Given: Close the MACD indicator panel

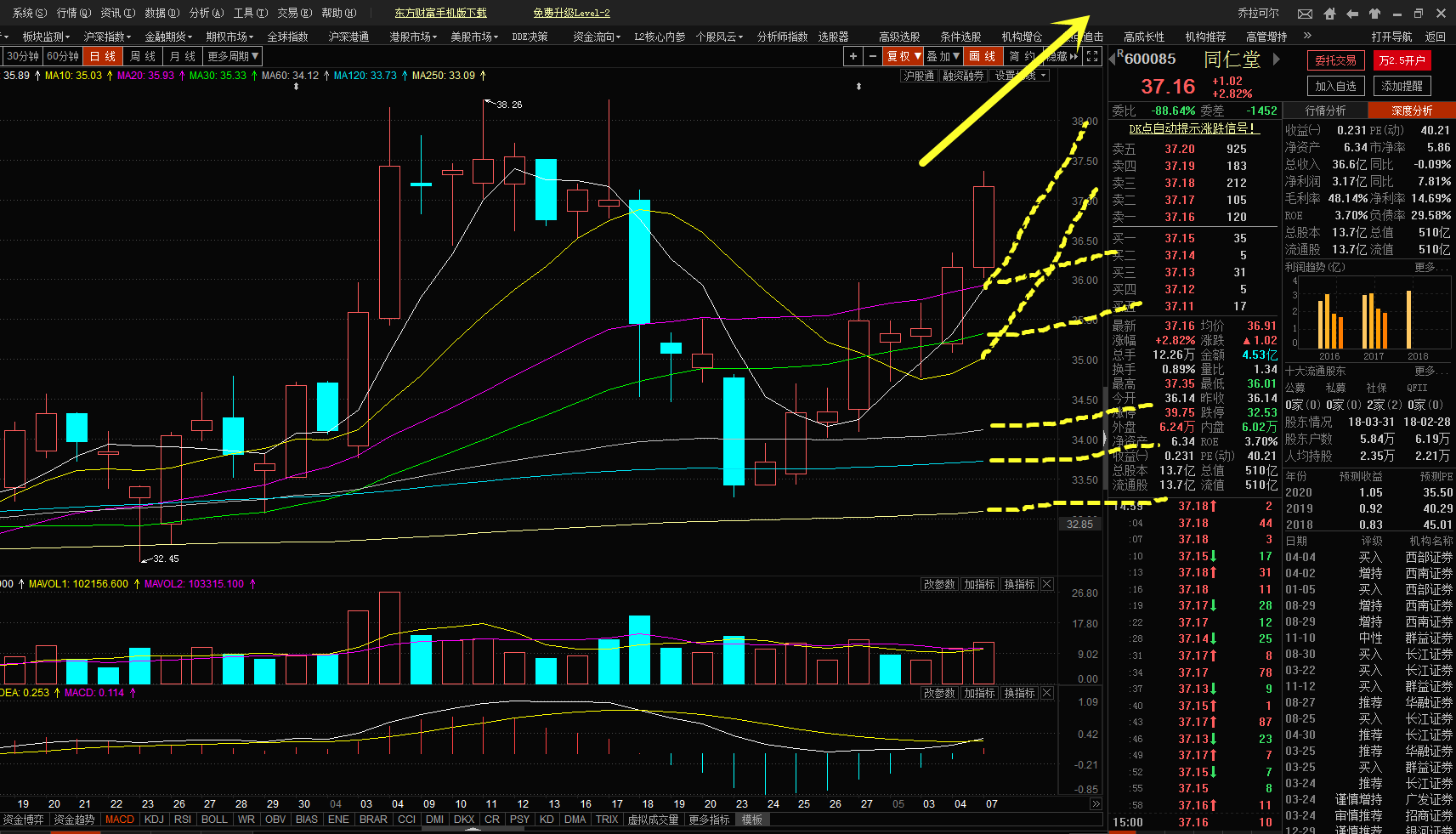Looking at the screenshot, I should pos(1047,693).
